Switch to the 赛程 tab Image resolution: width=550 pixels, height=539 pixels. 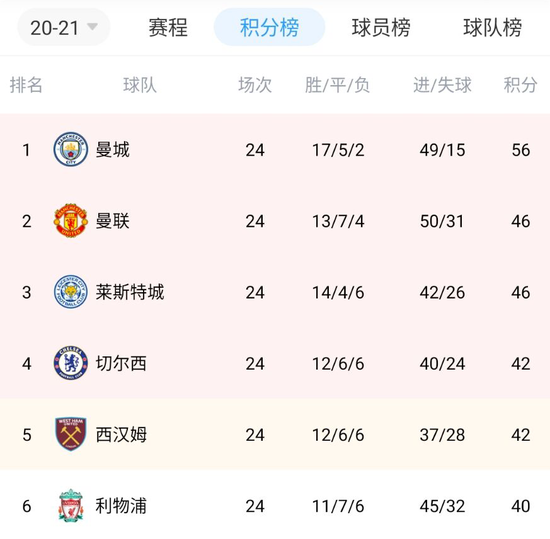coord(168,27)
